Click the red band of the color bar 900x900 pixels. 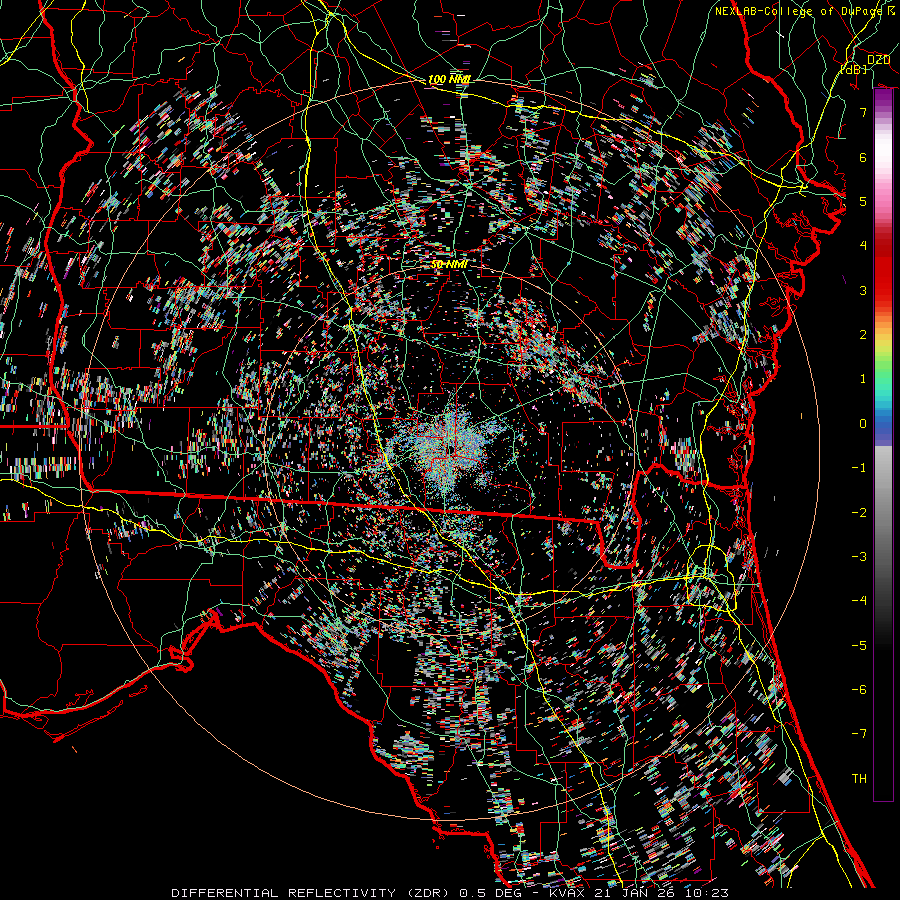point(883,270)
